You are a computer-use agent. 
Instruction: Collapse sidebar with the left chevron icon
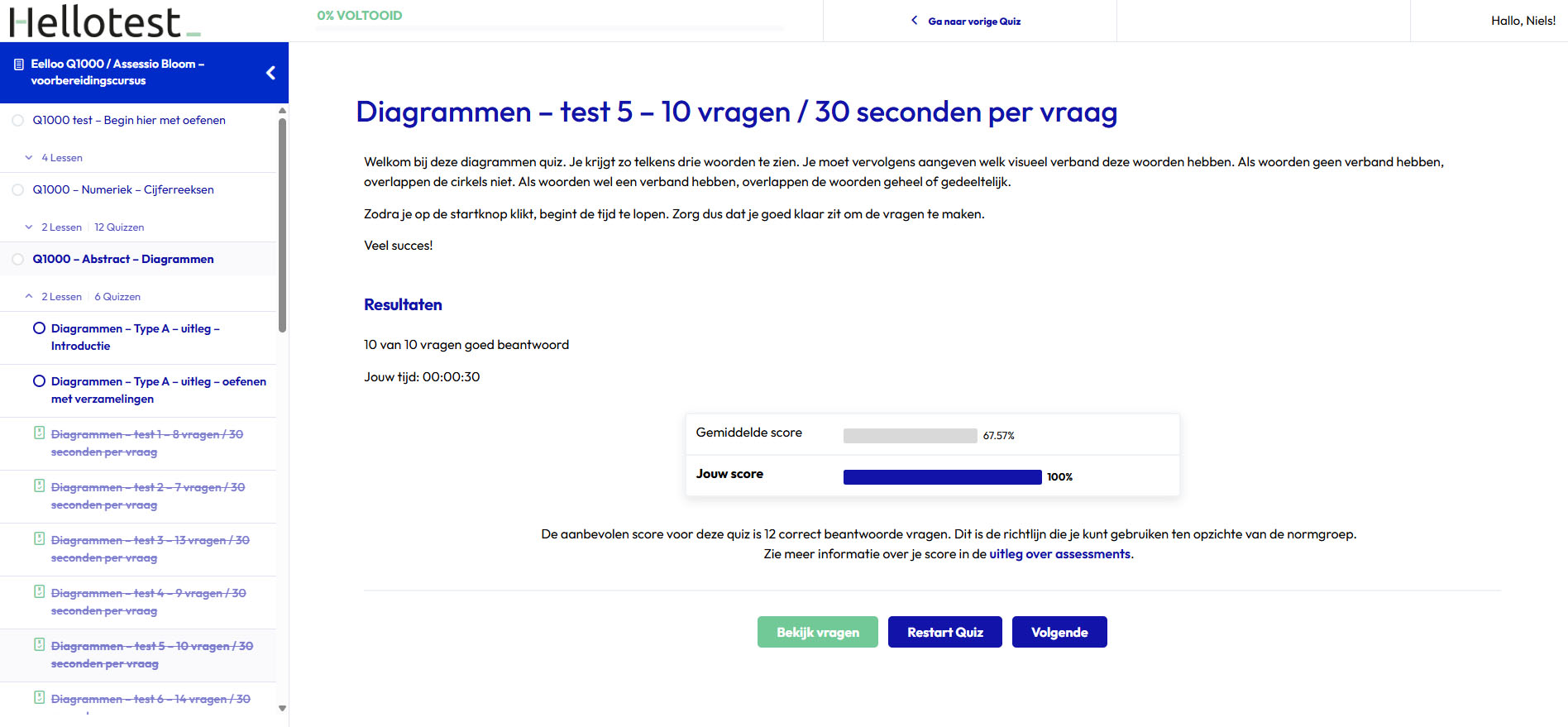270,73
